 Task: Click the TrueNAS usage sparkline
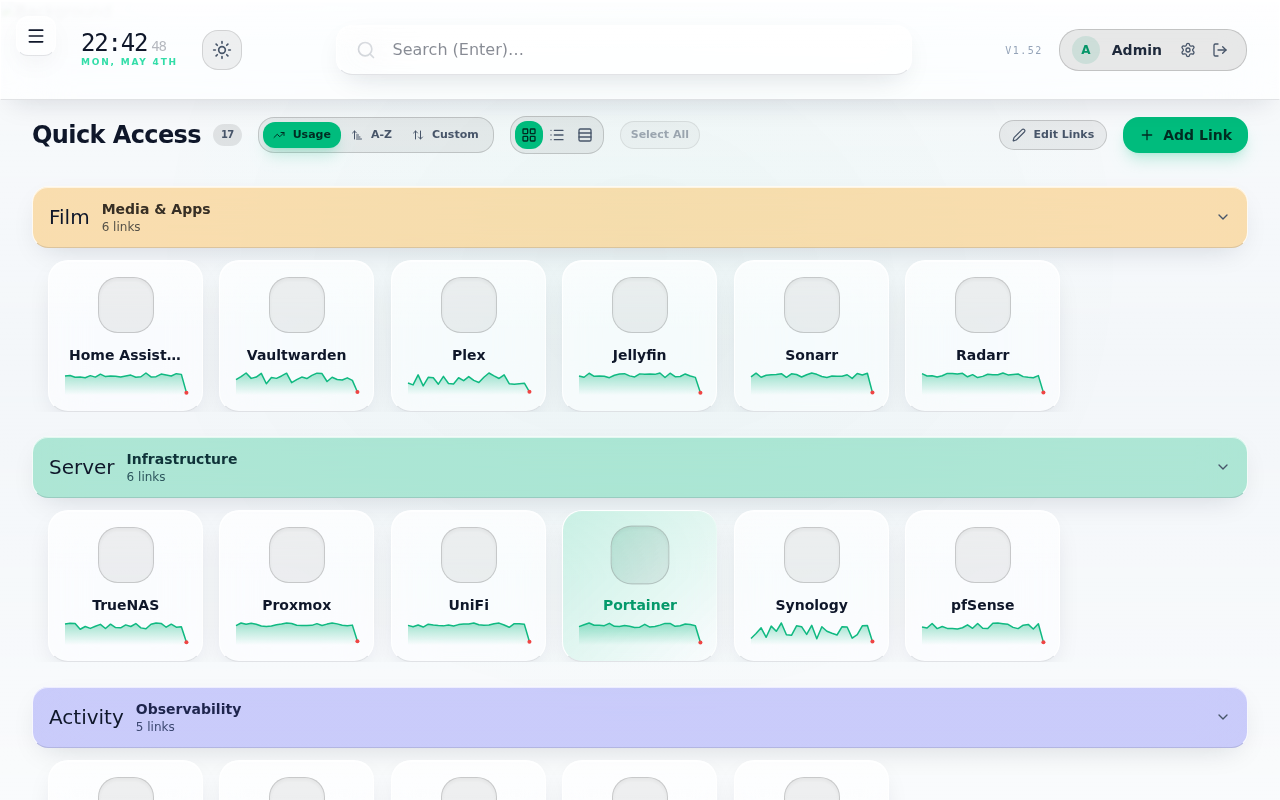click(x=126, y=632)
